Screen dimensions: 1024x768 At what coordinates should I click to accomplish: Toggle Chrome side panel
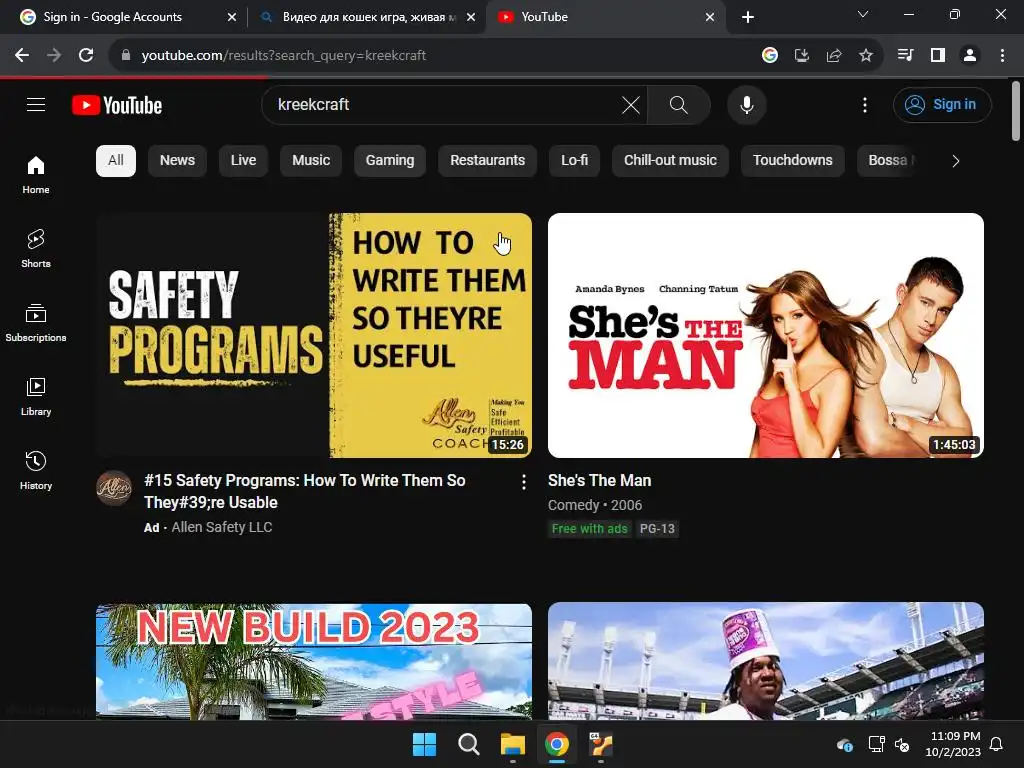pyautogui.click(x=938, y=56)
